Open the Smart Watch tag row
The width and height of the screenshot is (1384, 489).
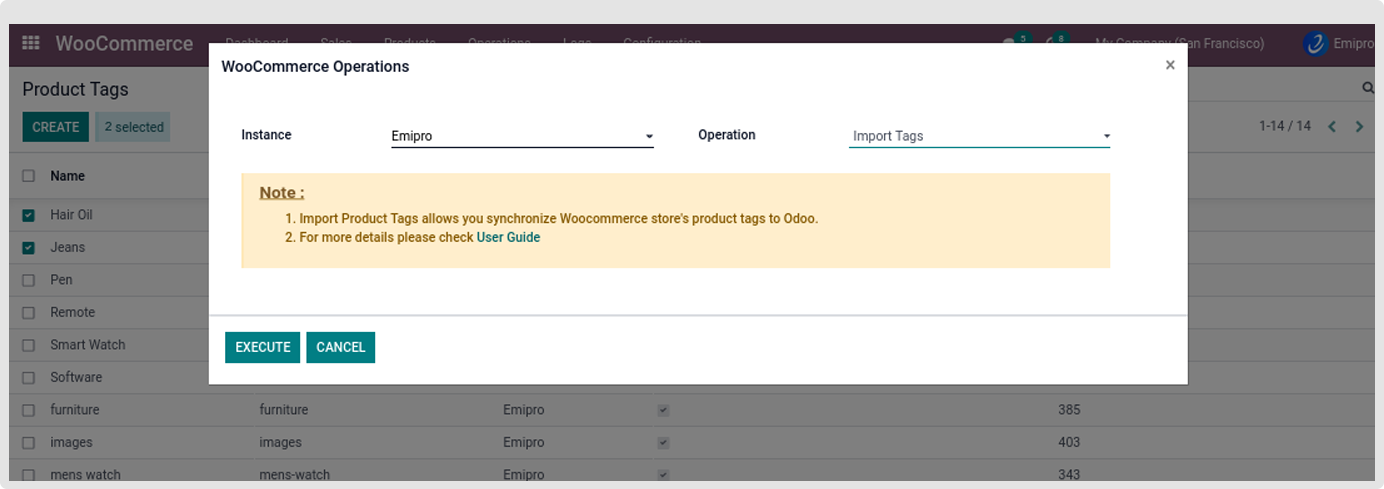(x=87, y=345)
